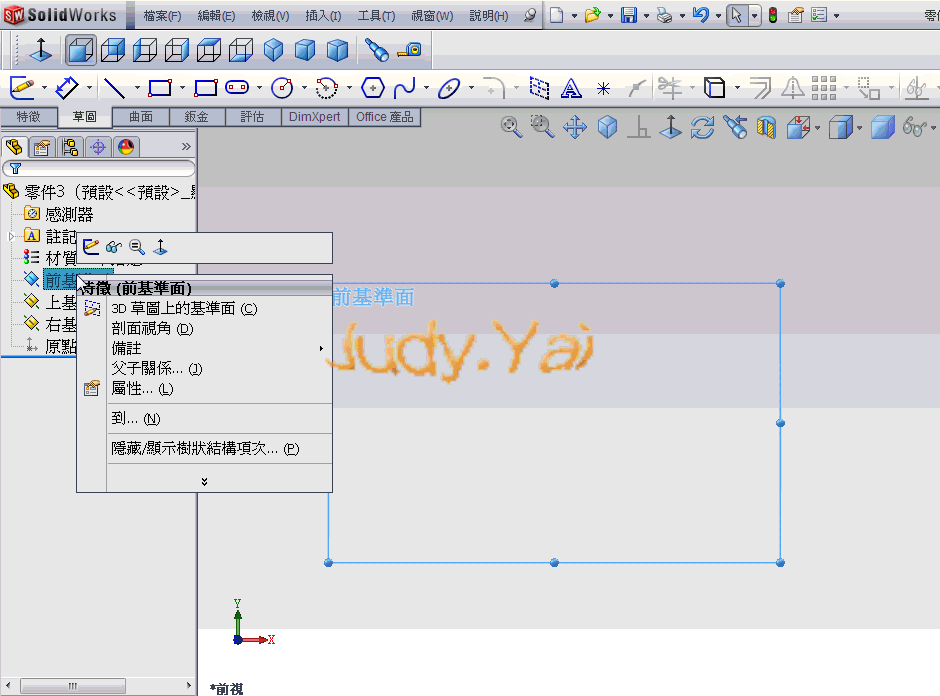Open the Rectangle tool dropdown arrow
The image size is (940, 696).
coord(180,89)
